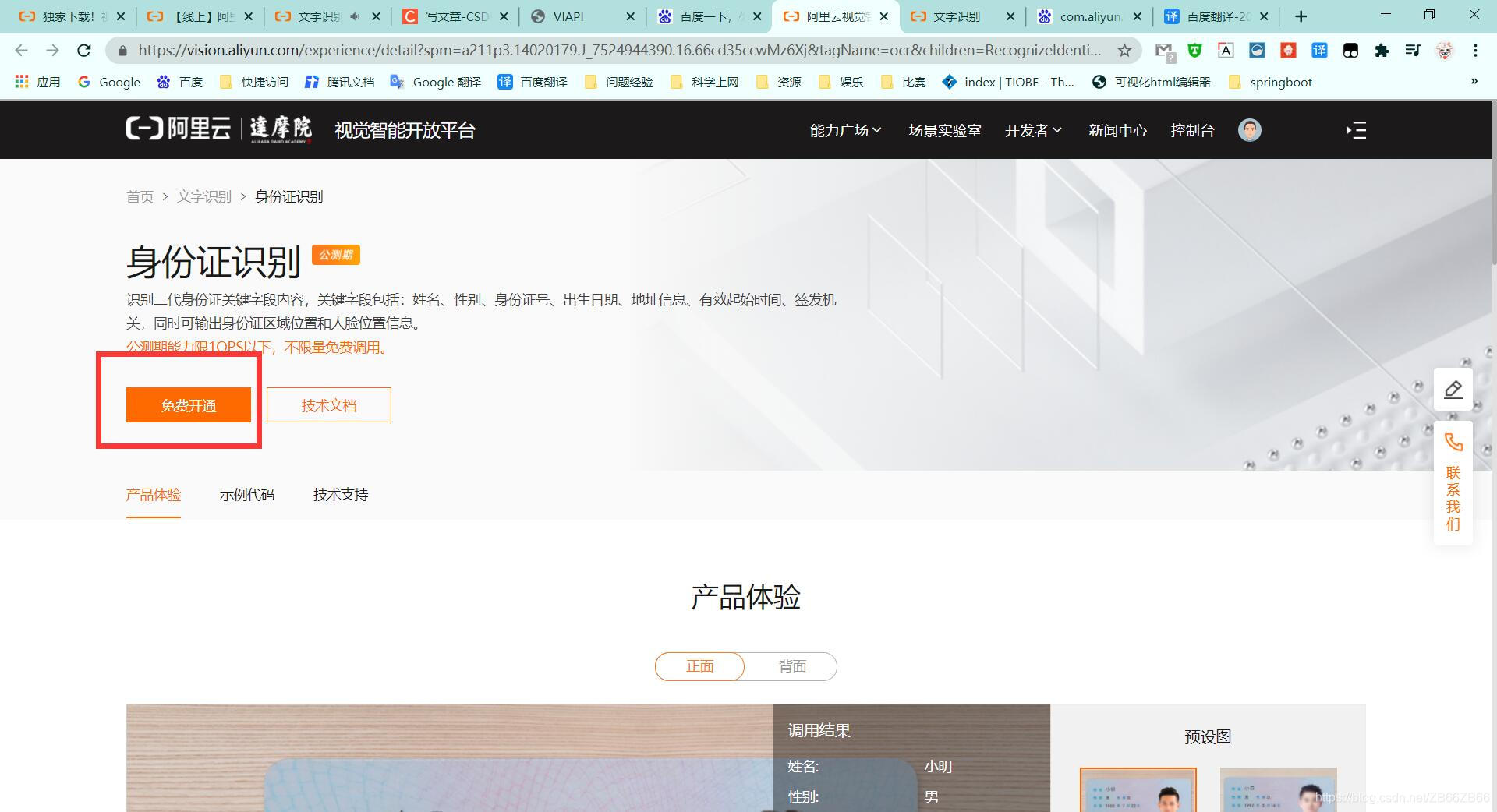Image resolution: width=1497 pixels, height=812 pixels.
Task: Open the Google 翻译 bookmark
Action: pyautogui.click(x=436, y=82)
